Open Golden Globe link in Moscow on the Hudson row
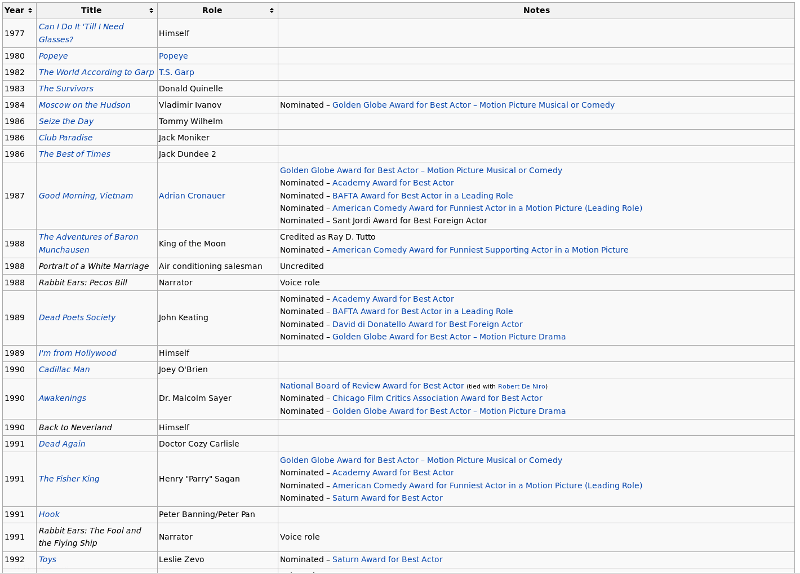Viewport: 800px width, 574px height. pyautogui.click(x=473, y=105)
